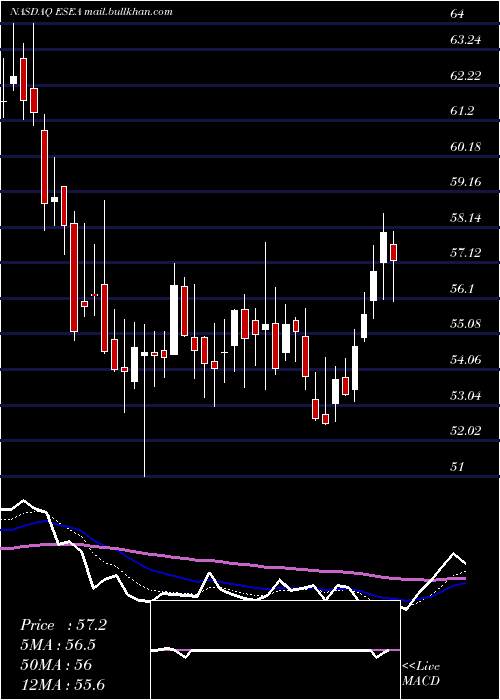
Task: Click the 52.02 price axis label
Action: coord(465,431)
